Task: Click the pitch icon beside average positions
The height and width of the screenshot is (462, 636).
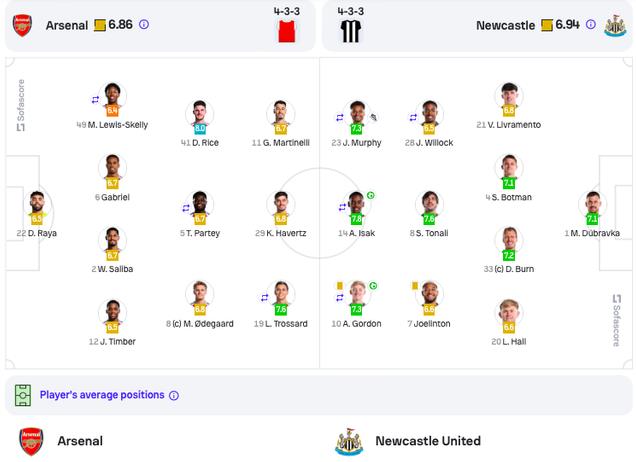Action: point(23,395)
